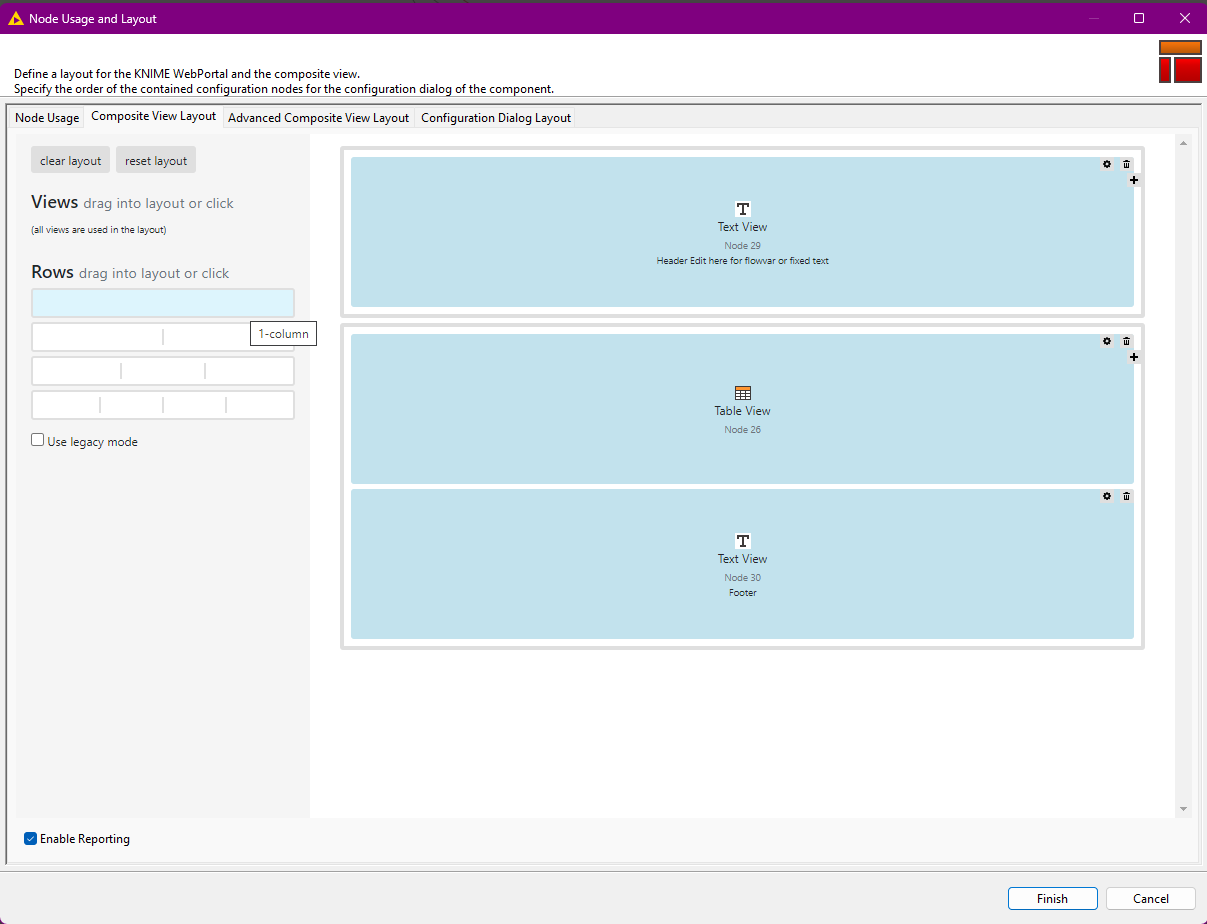Click the Text View T icon for Node 29
Image resolution: width=1207 pixels, height=924 pixels.
pos(743,209)
